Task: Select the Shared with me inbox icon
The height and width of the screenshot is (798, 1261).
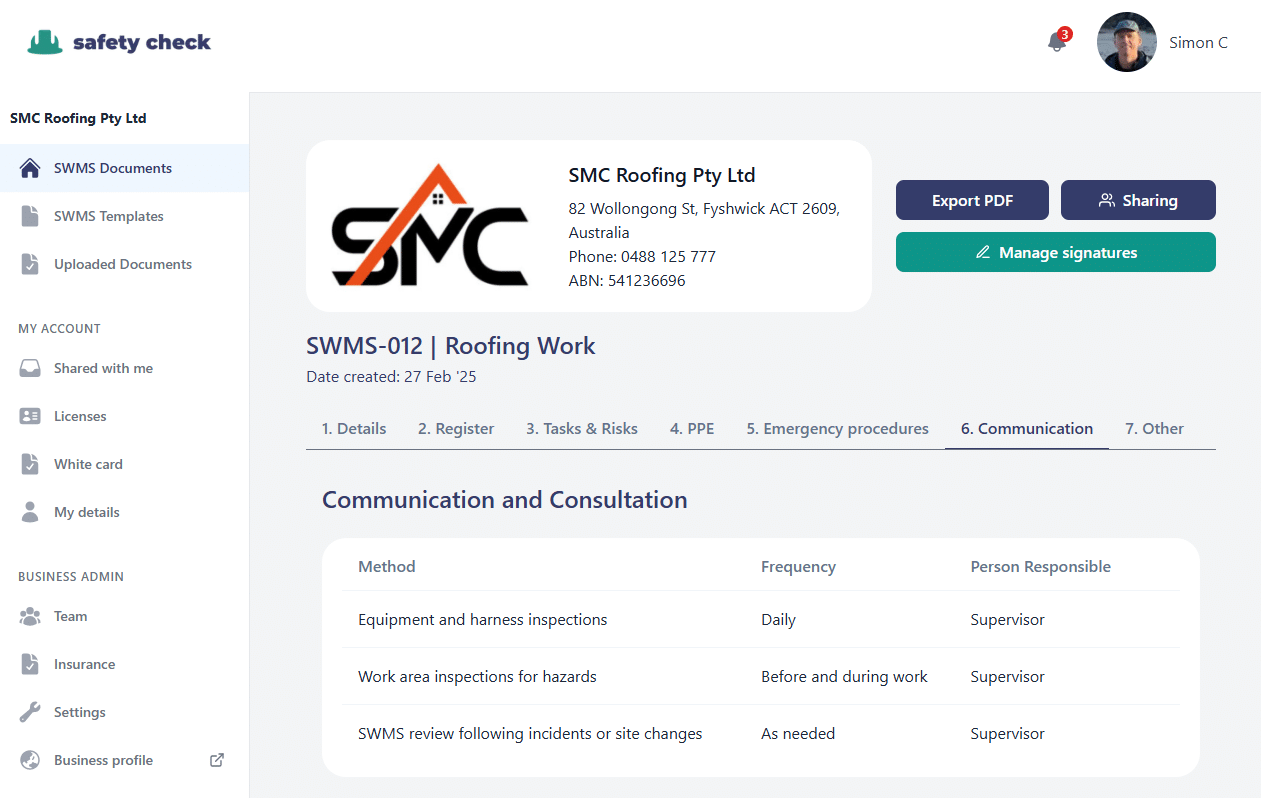Action: point(30,368)
